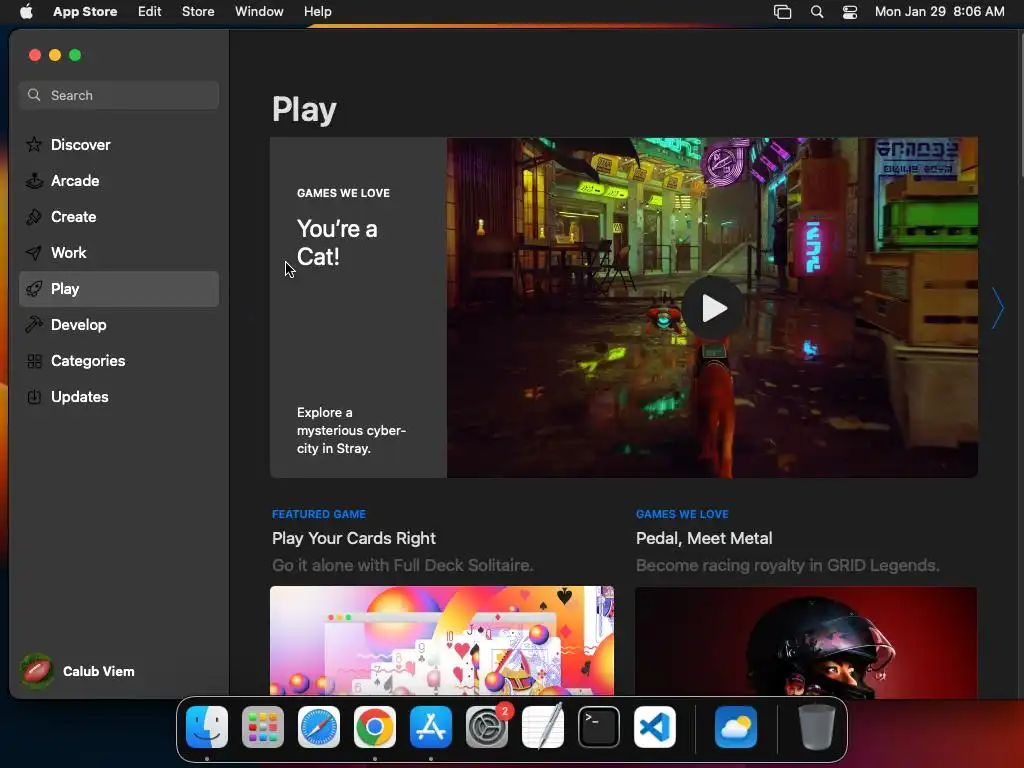This screenshot has height=768, width=1024.
Task: Open the GRID Legends helmet artwork
Action: pyautogui.click(x=806, y=641)
